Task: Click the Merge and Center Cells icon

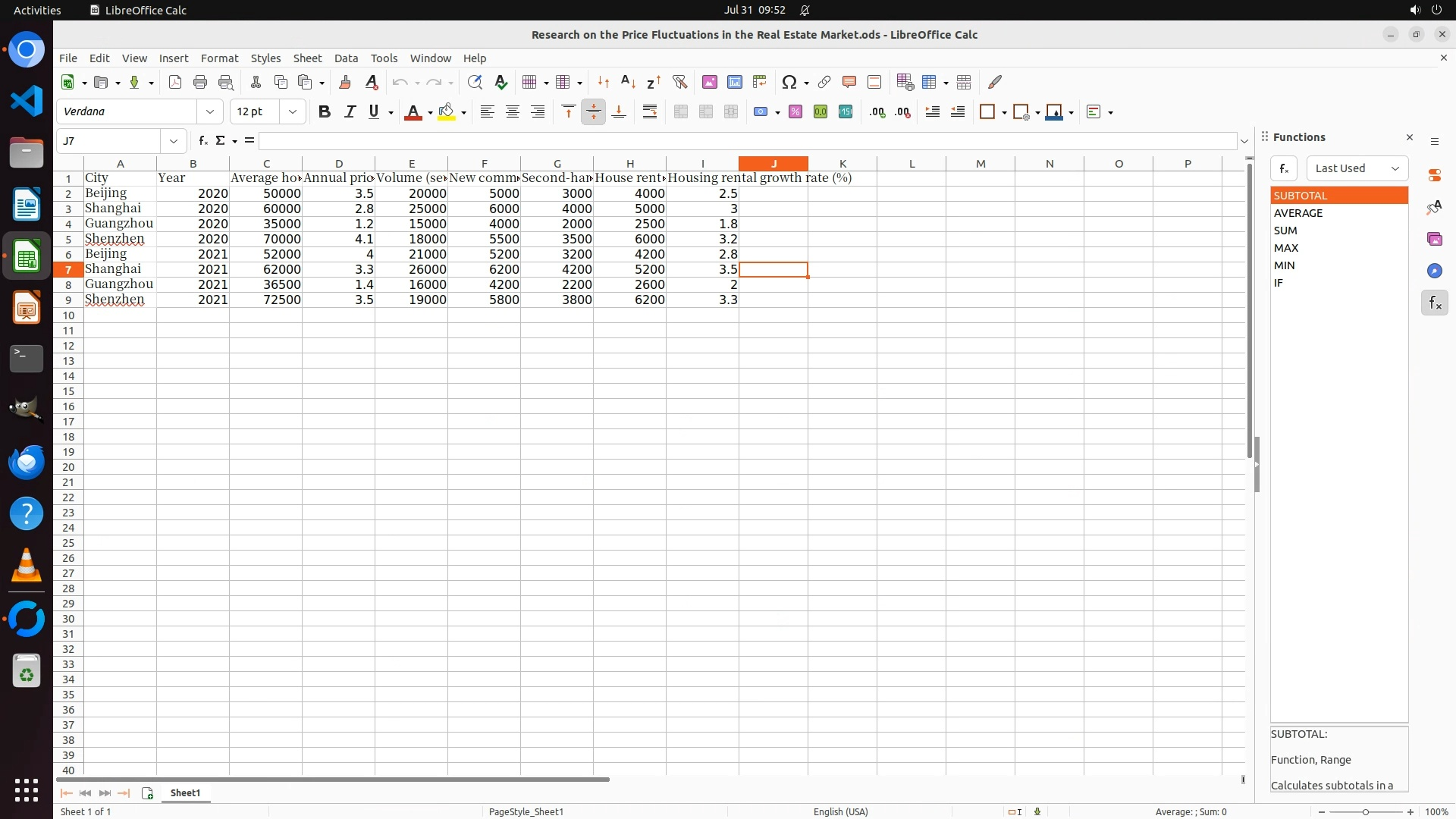Action: pyautogui.click(x=681, y=112)
